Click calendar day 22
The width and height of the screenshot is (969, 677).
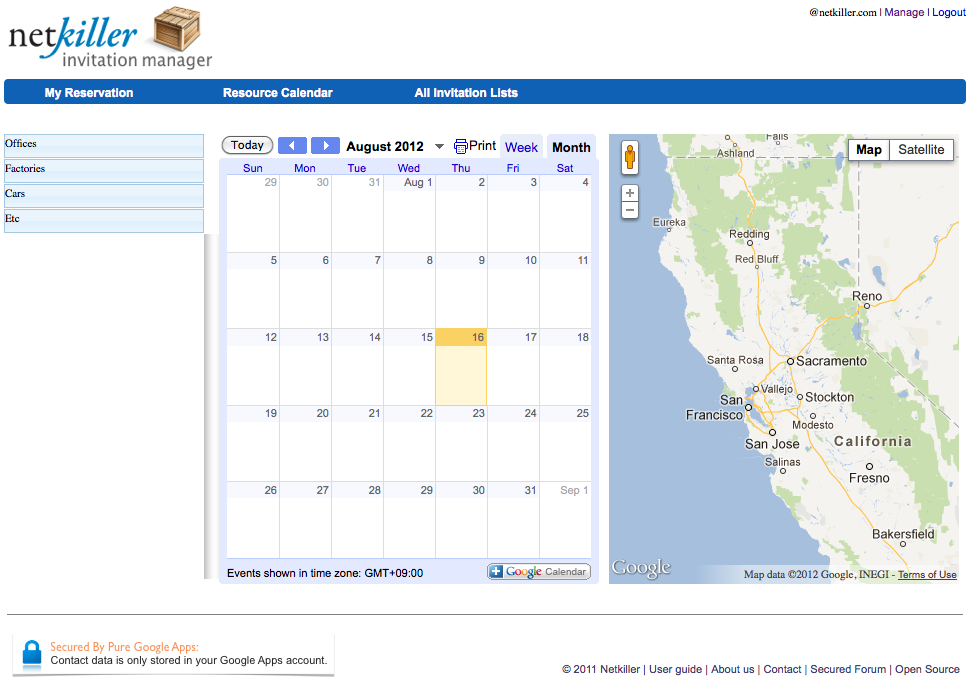pos(409,444)
